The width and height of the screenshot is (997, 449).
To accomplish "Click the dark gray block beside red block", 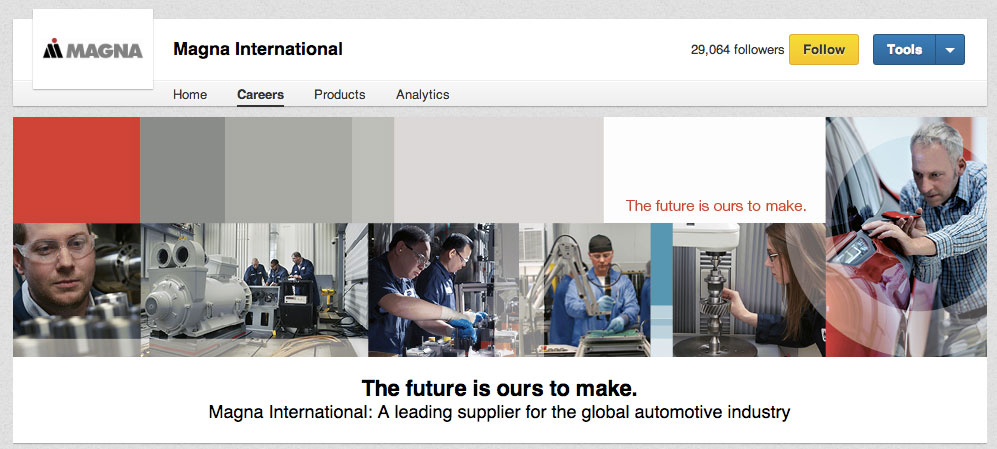I will click(x=182, y=170).
